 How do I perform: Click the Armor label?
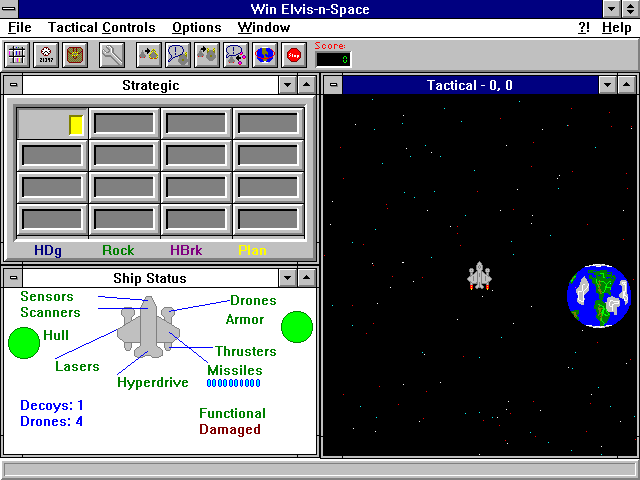point(245,319)
